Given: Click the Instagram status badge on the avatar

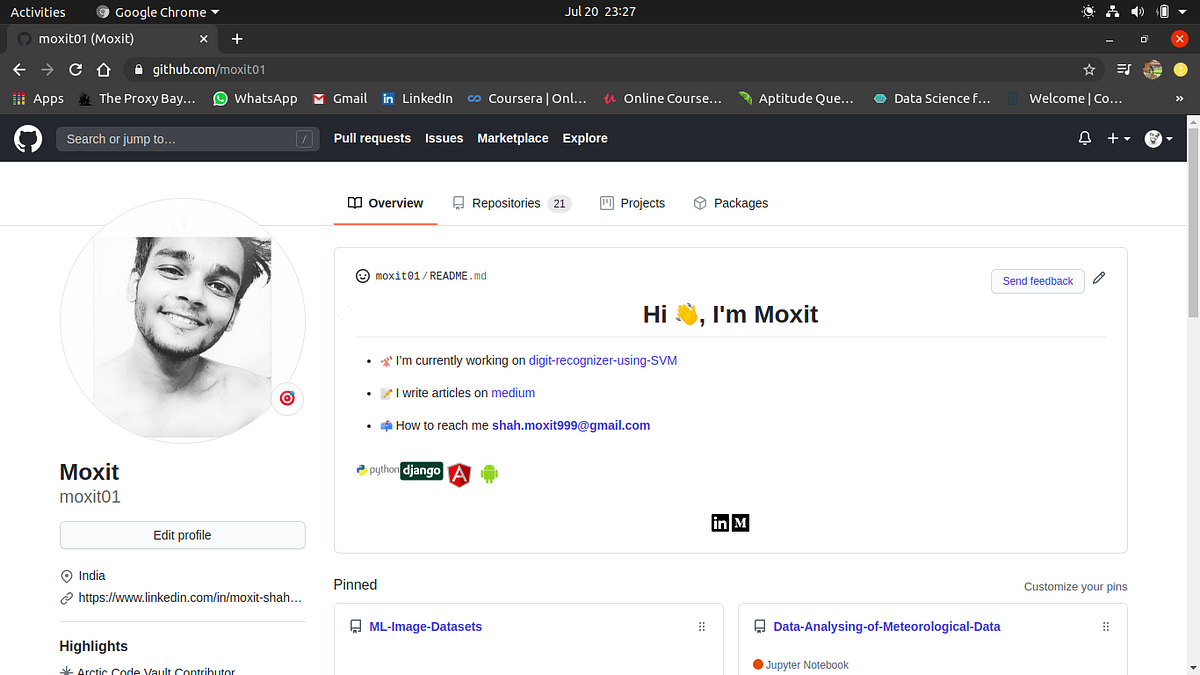Looking at the screenshot, I should (287, 398).
